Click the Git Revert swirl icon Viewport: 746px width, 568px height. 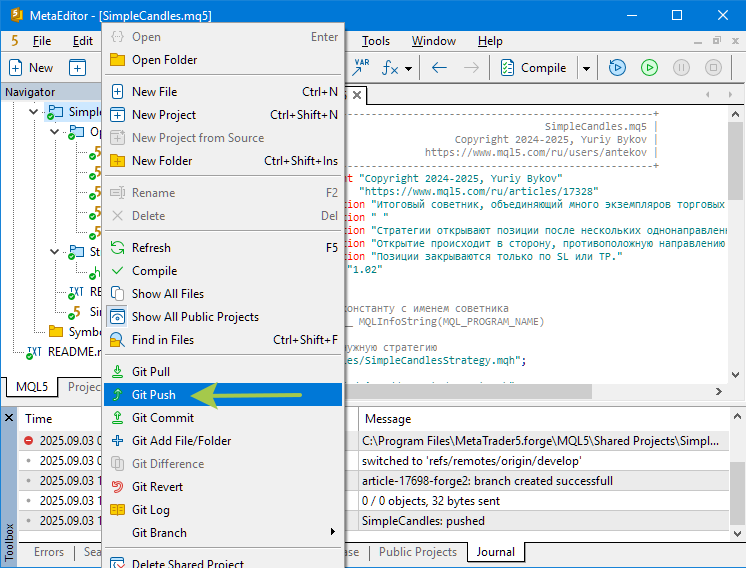pos(118,487)
